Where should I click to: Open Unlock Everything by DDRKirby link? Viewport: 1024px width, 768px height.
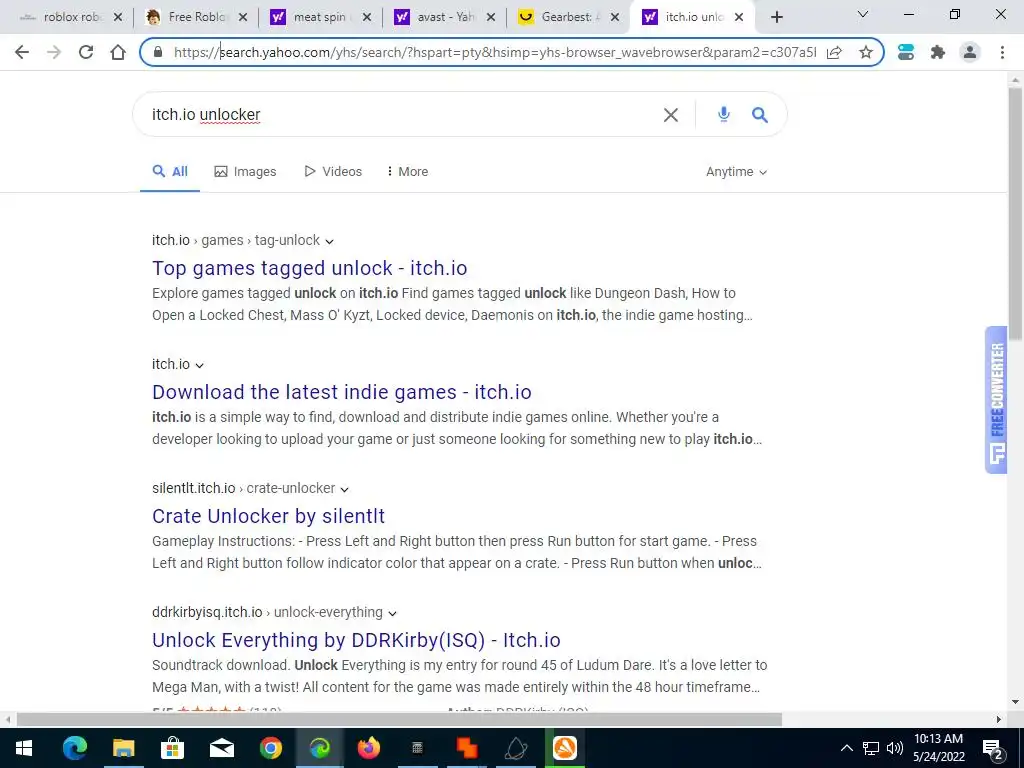(356, 640)
